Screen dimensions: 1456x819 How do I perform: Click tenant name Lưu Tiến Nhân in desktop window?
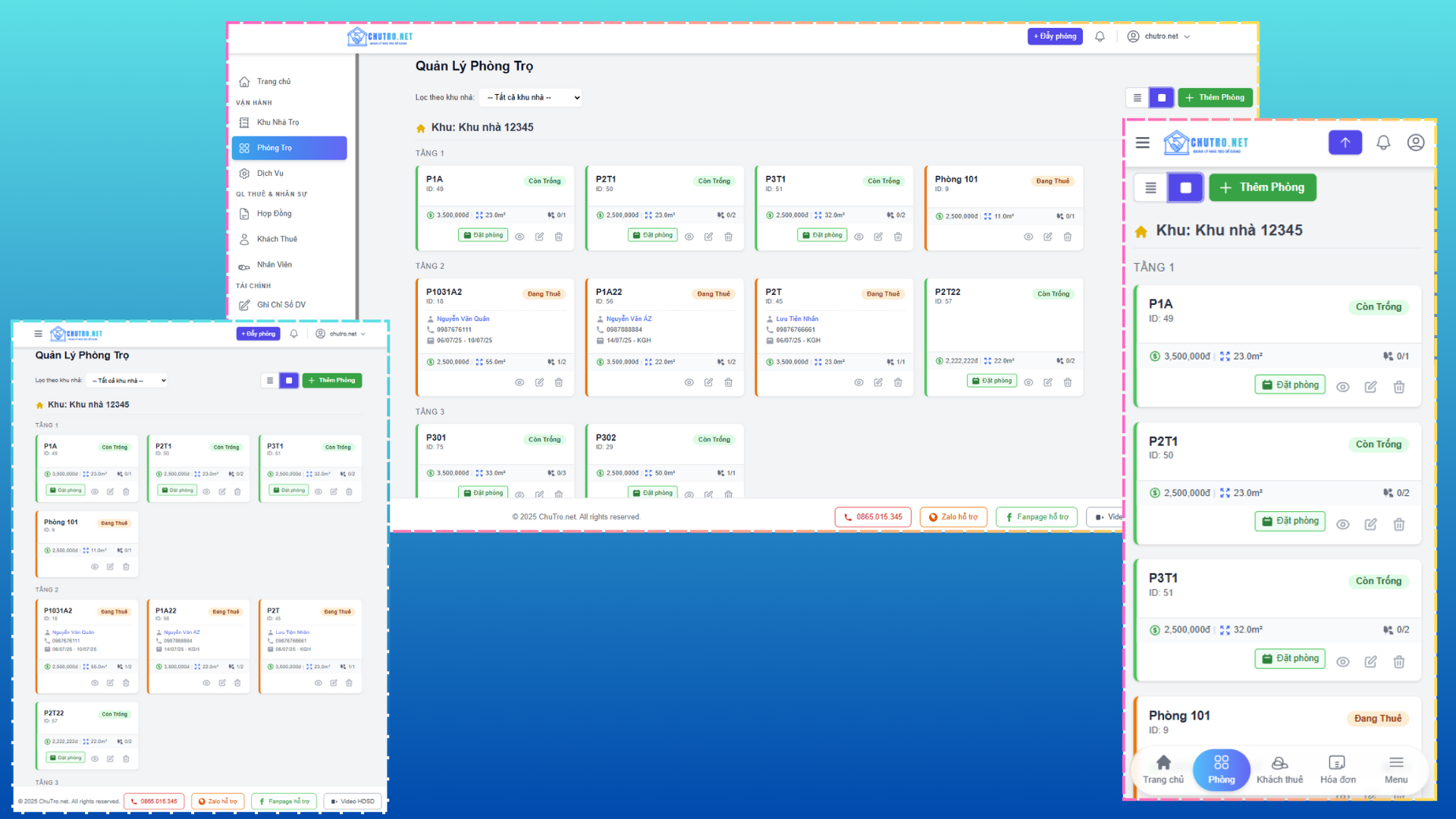tap(797, 319)
